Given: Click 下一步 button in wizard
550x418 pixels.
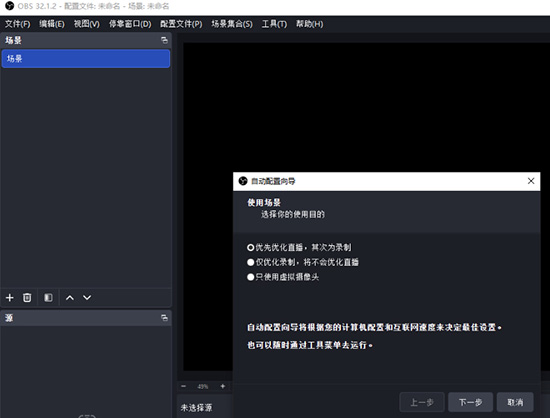Looking at the screenshot, I should [x=470, y=402].
